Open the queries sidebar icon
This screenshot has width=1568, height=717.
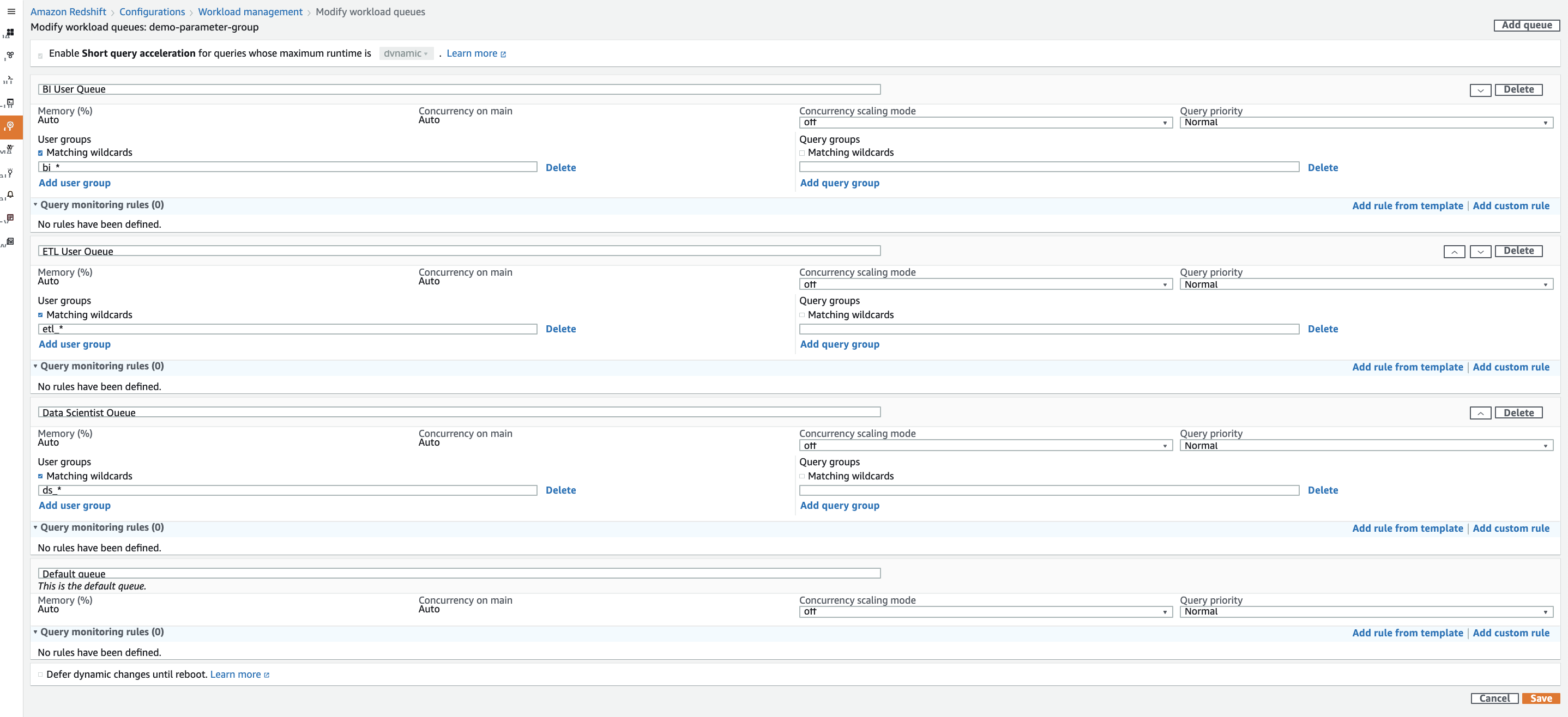click(x=9, y=79)
